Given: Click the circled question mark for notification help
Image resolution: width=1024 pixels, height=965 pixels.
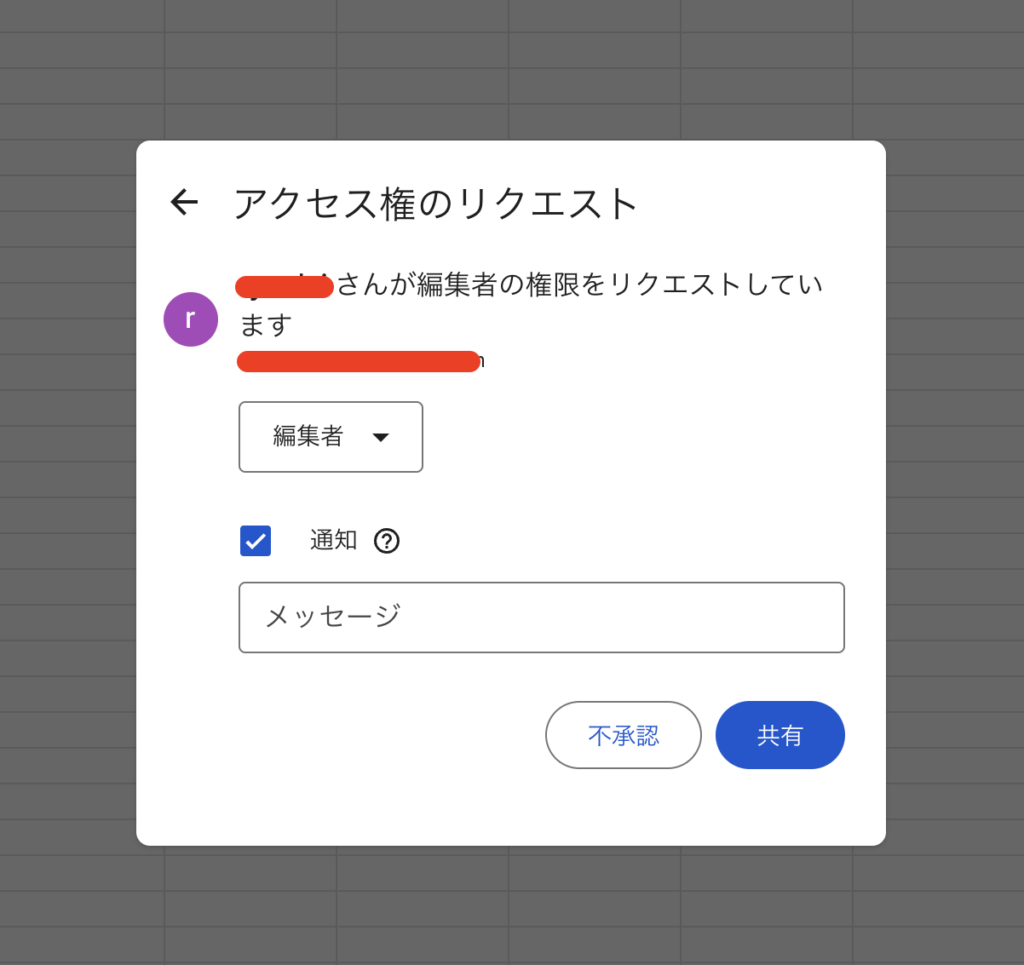Looking at the screenshot, I should 386,540.
